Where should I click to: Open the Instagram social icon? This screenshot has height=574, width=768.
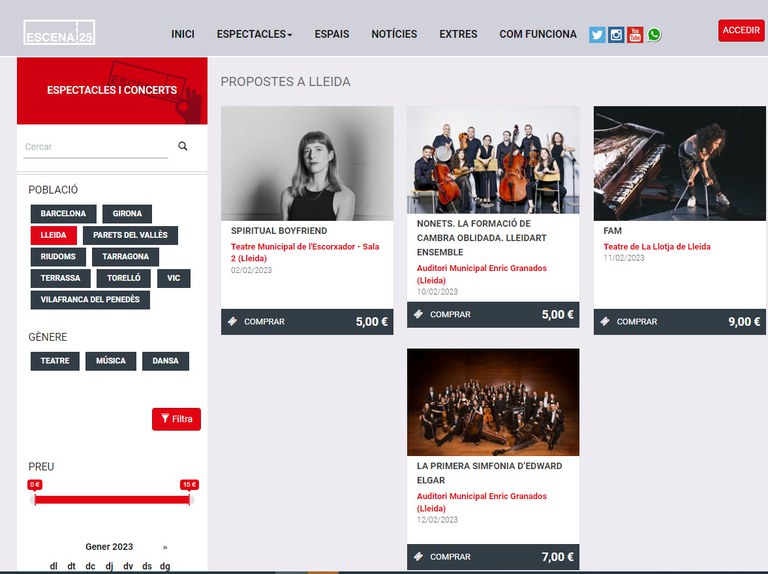click(616, 35)
